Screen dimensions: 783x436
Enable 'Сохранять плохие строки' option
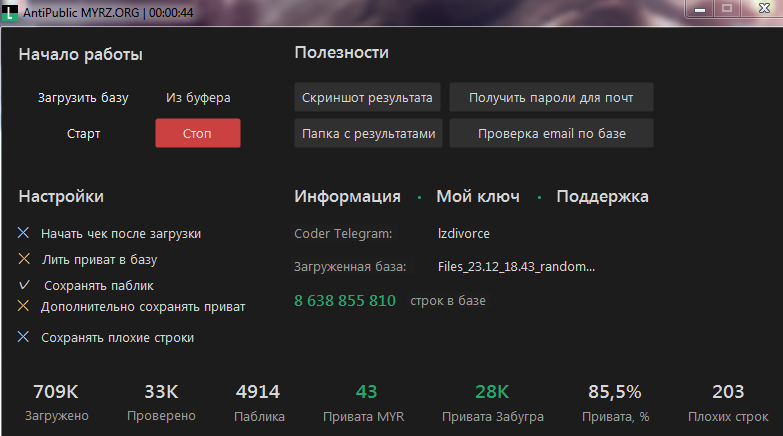point(23,338)
